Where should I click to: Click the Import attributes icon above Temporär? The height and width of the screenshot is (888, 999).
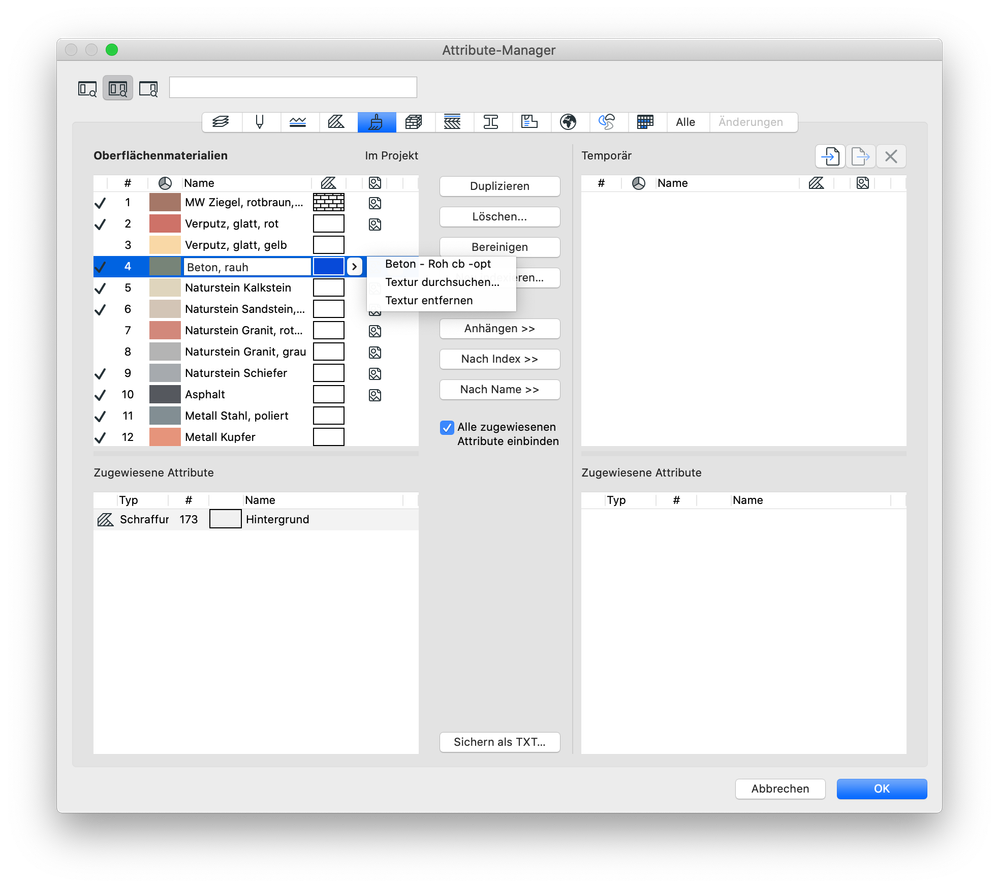(830, 156)
